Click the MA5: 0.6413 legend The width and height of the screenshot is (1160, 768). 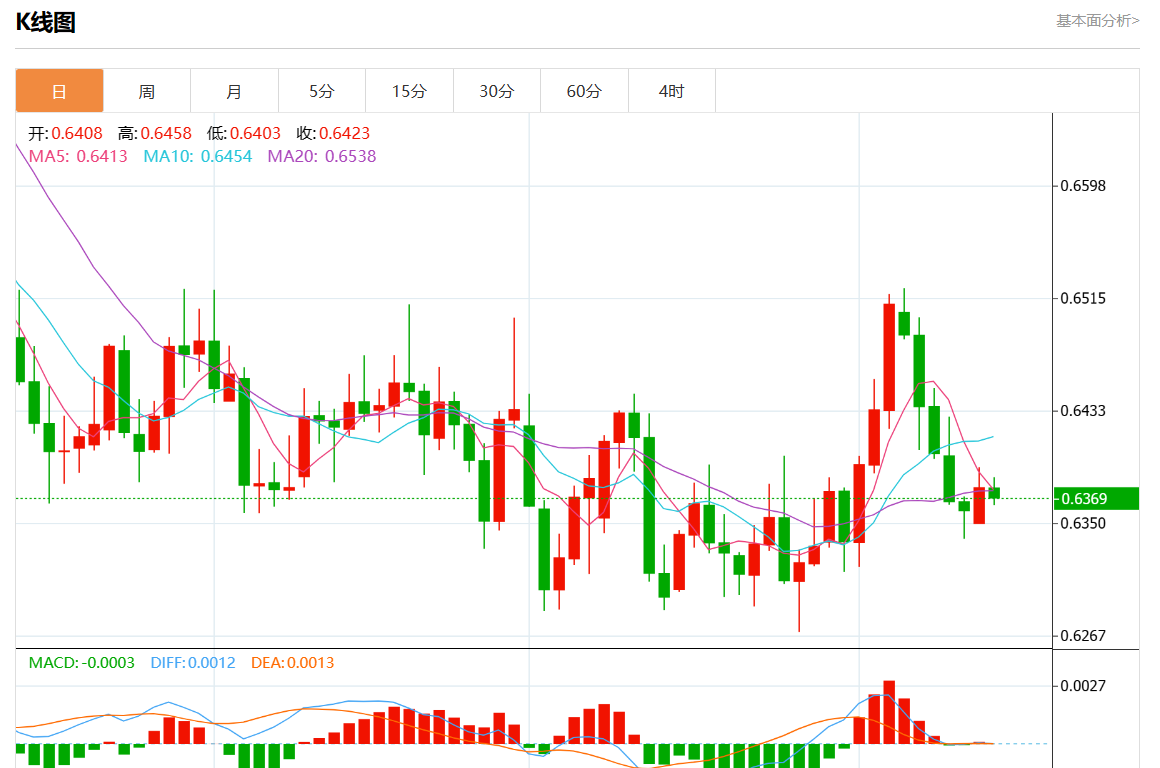coord(78,156)
